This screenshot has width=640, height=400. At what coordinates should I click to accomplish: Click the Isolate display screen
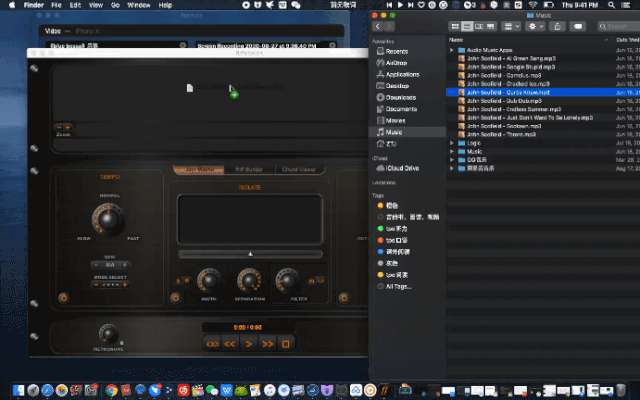pyautogui.click(x=250, y=220)
